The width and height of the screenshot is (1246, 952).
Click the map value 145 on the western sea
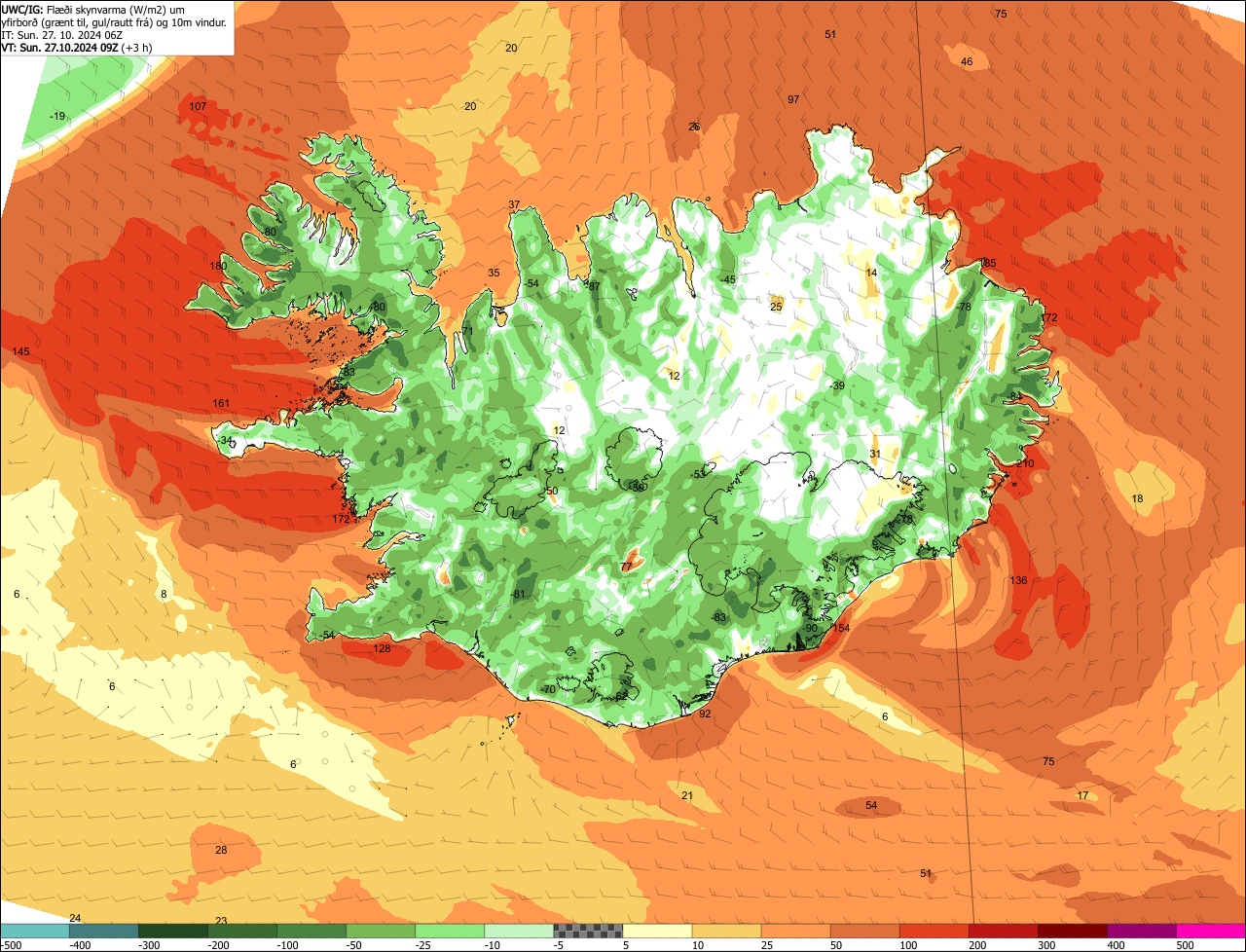21,351
